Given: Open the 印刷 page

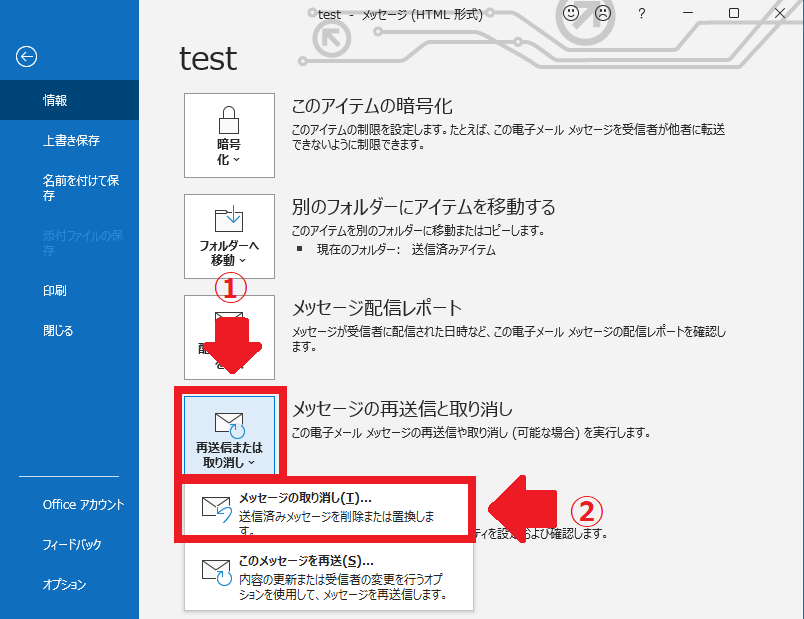Looking at the screenshot, I should [x=56, y=290].
